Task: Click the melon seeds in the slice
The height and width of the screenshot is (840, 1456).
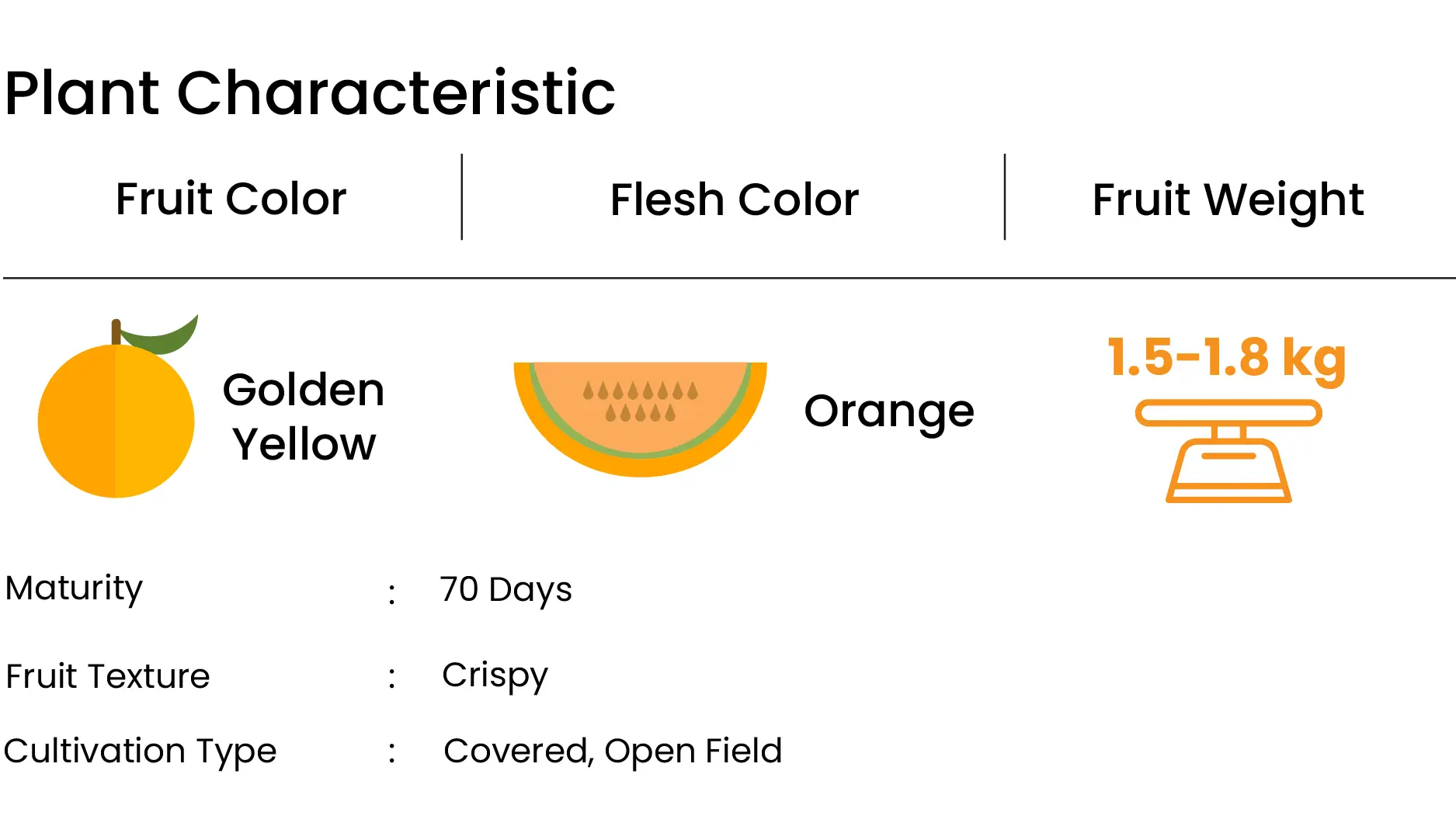Action: [x=641, y=401]
